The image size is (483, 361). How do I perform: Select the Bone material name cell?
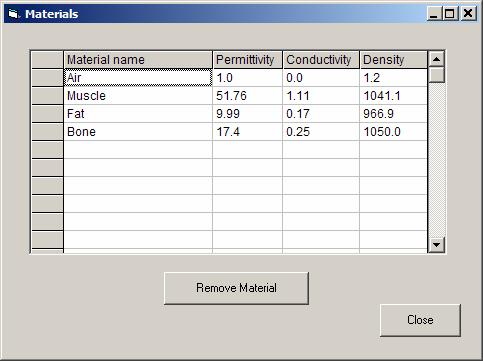pyautogui.click(x=138, y=132)
